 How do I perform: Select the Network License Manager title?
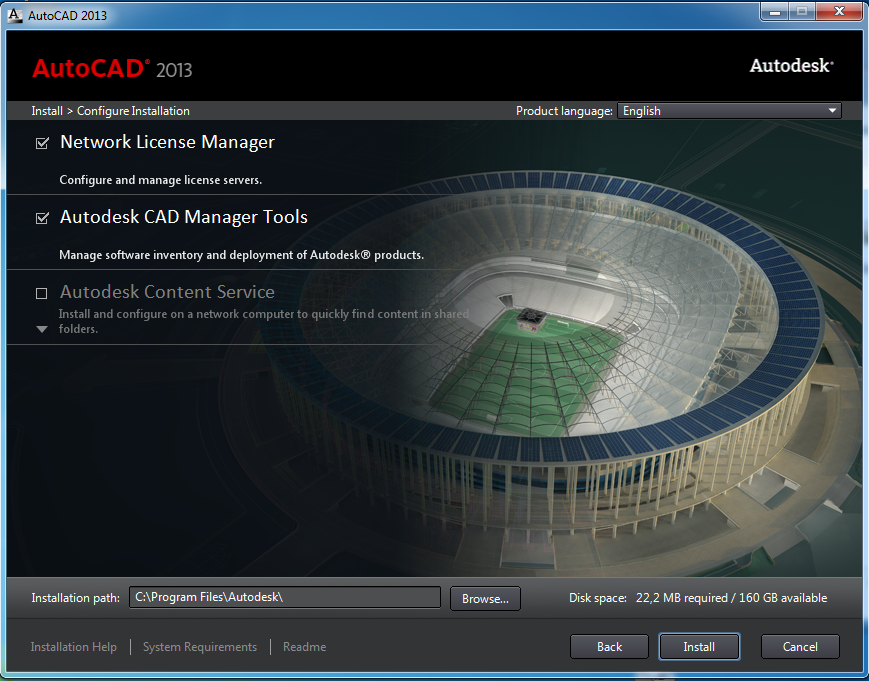(x=167, y=142)
